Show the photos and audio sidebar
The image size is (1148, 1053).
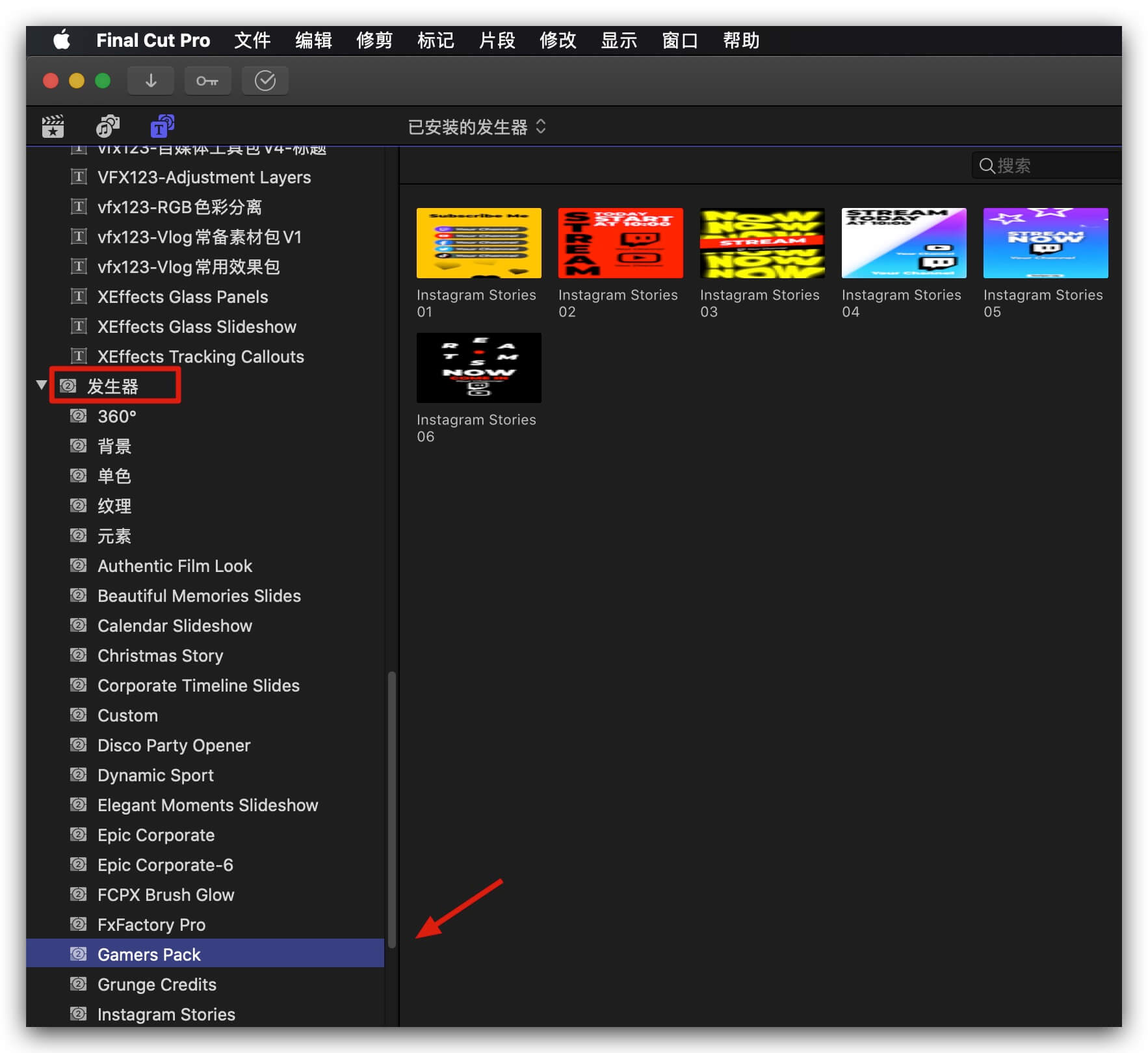click(107, 126)
